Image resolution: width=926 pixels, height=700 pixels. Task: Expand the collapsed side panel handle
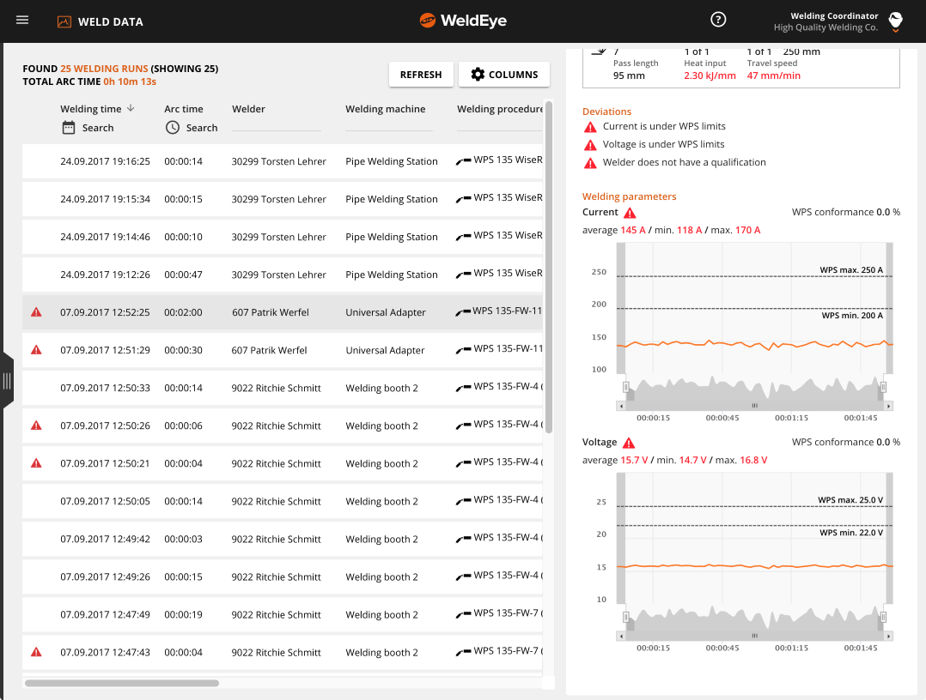7,381
